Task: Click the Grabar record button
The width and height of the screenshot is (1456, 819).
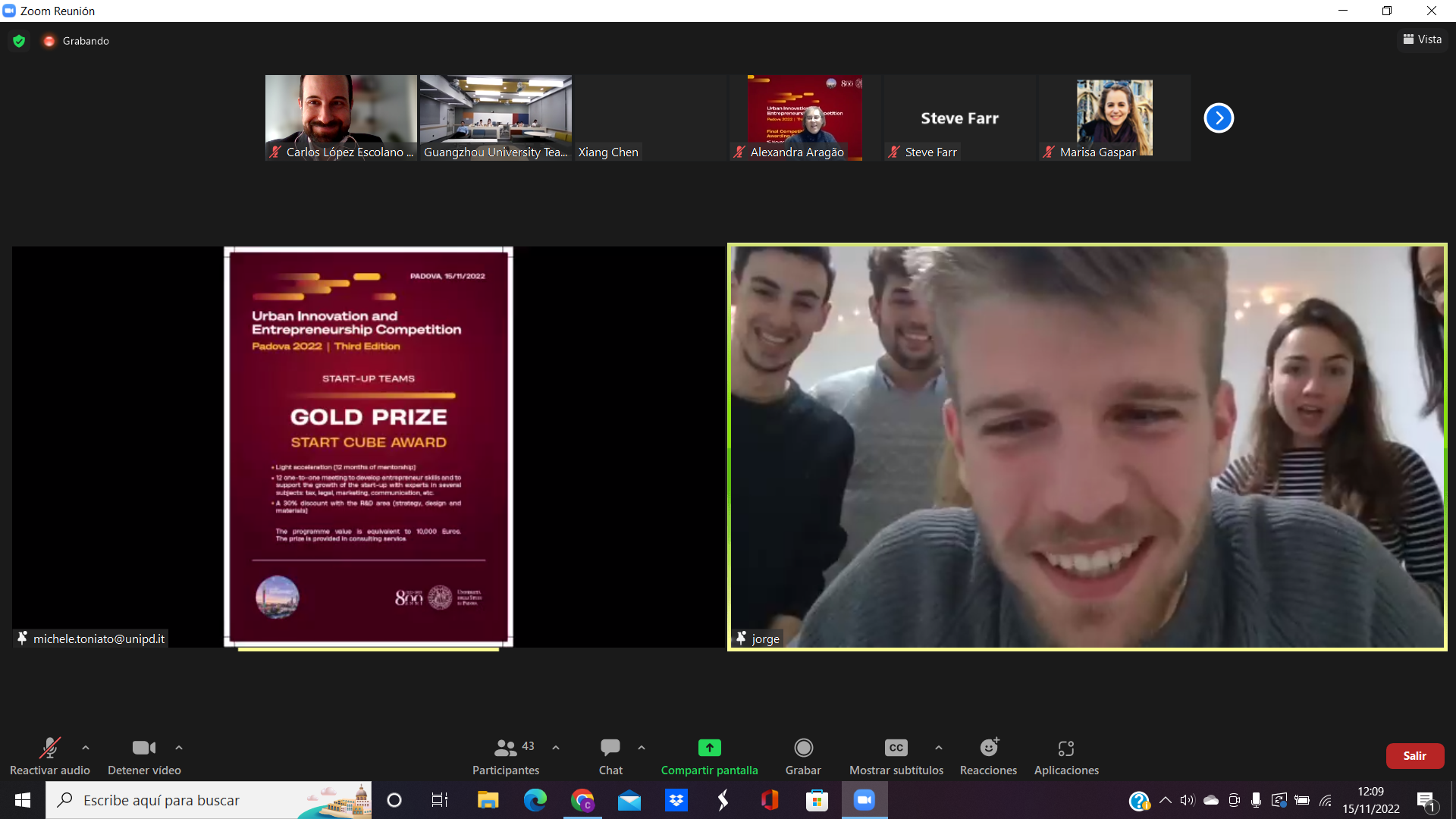Action: point(803,756)
